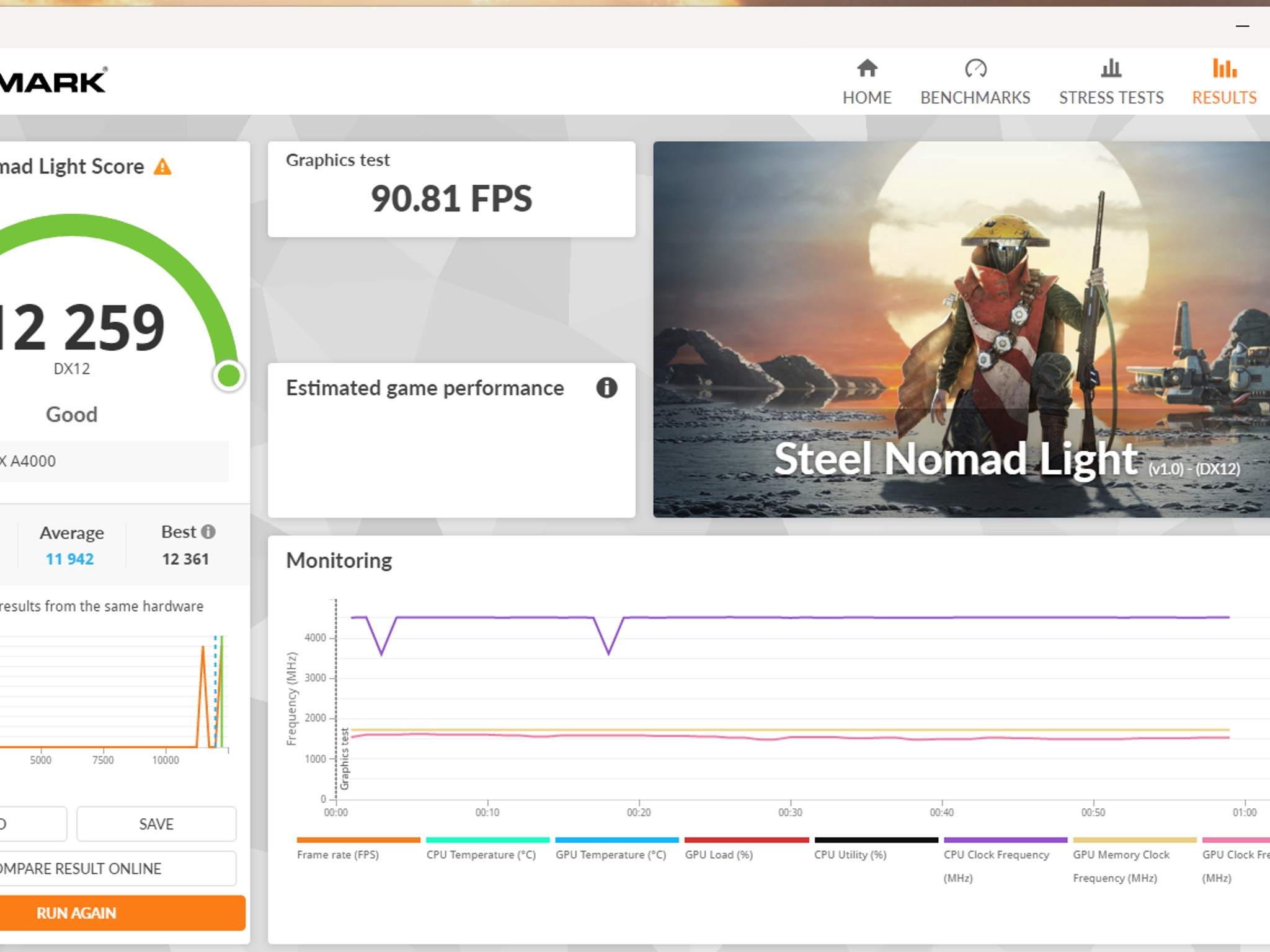Toggle GPU Load (%) legend series
The height and width of the screenshot is (952, 1270).
click(747, 850)
